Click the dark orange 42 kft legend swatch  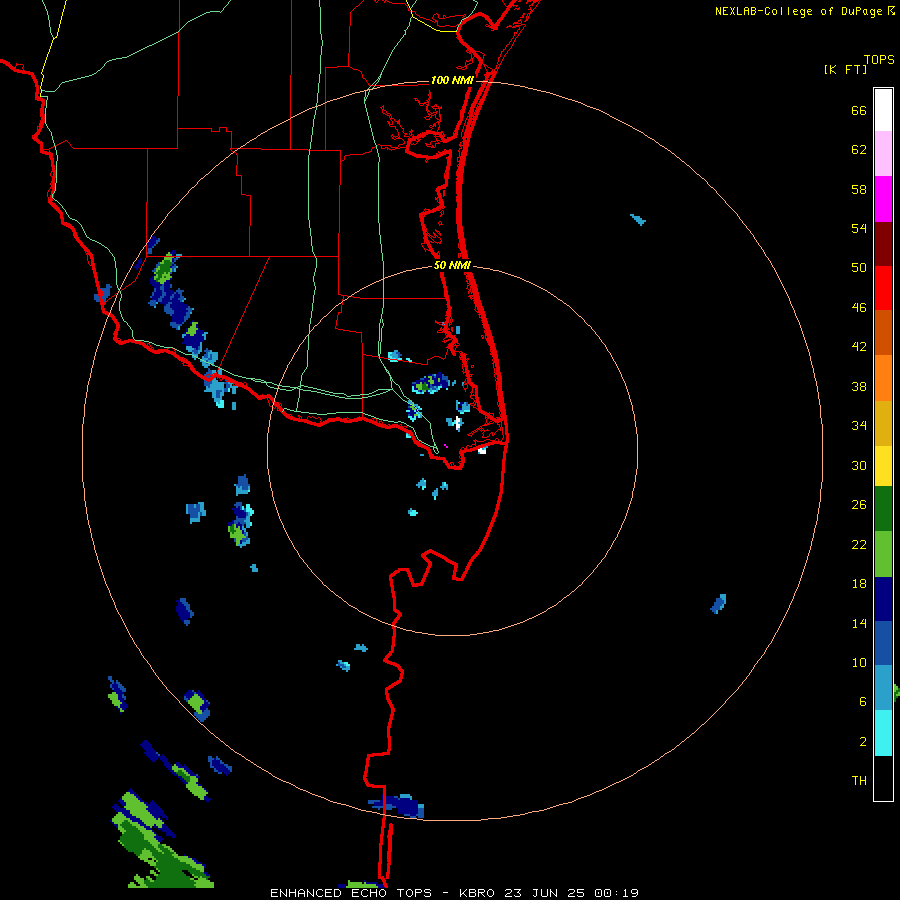point(883,332)
